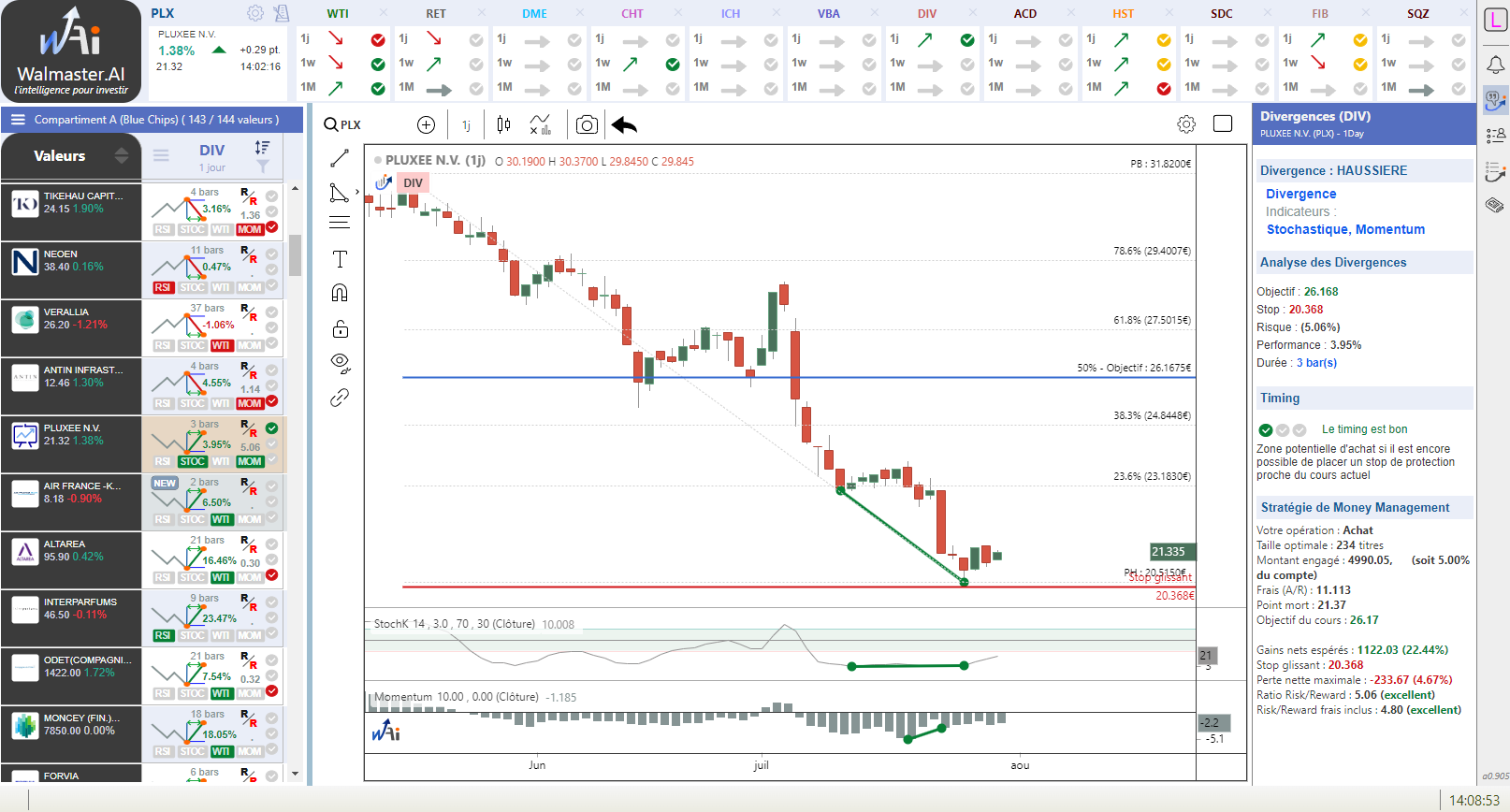Open the PLX symbol search
Image resolution: width=1510 pixels, height=812 pixels.
tap(342, 124)
